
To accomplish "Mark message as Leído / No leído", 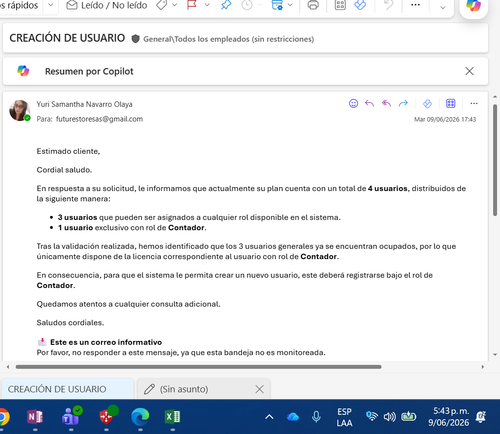I will (x=107, y=5).
